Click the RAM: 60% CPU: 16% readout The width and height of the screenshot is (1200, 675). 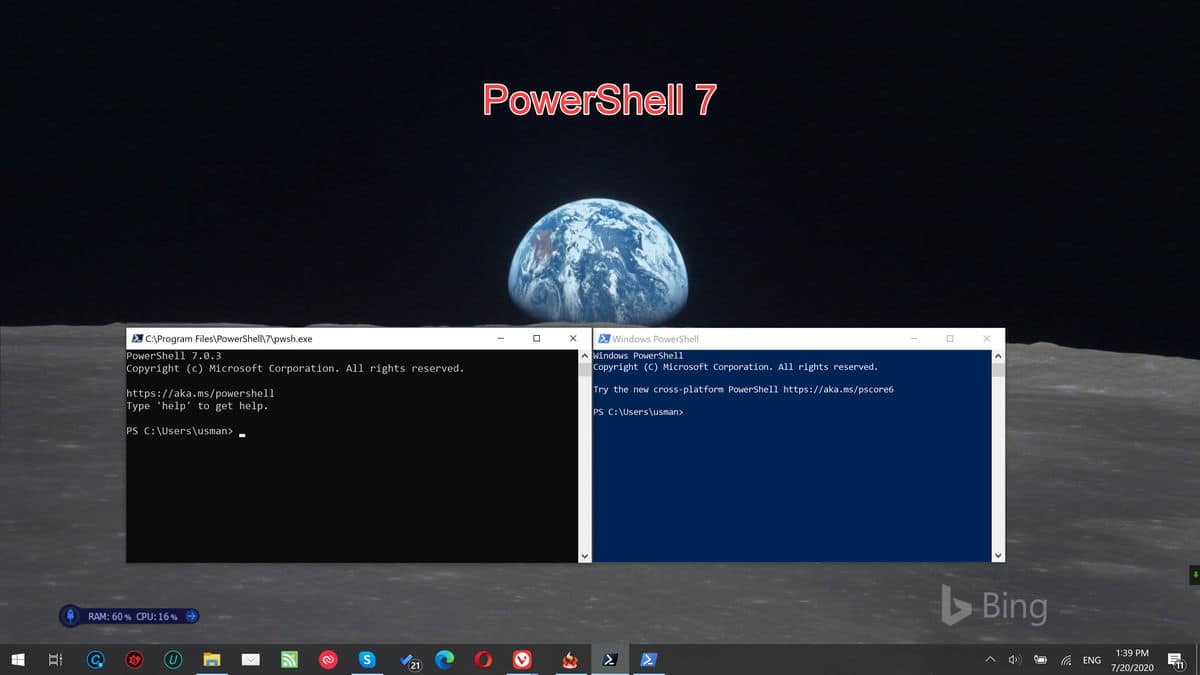pos(133,617)
